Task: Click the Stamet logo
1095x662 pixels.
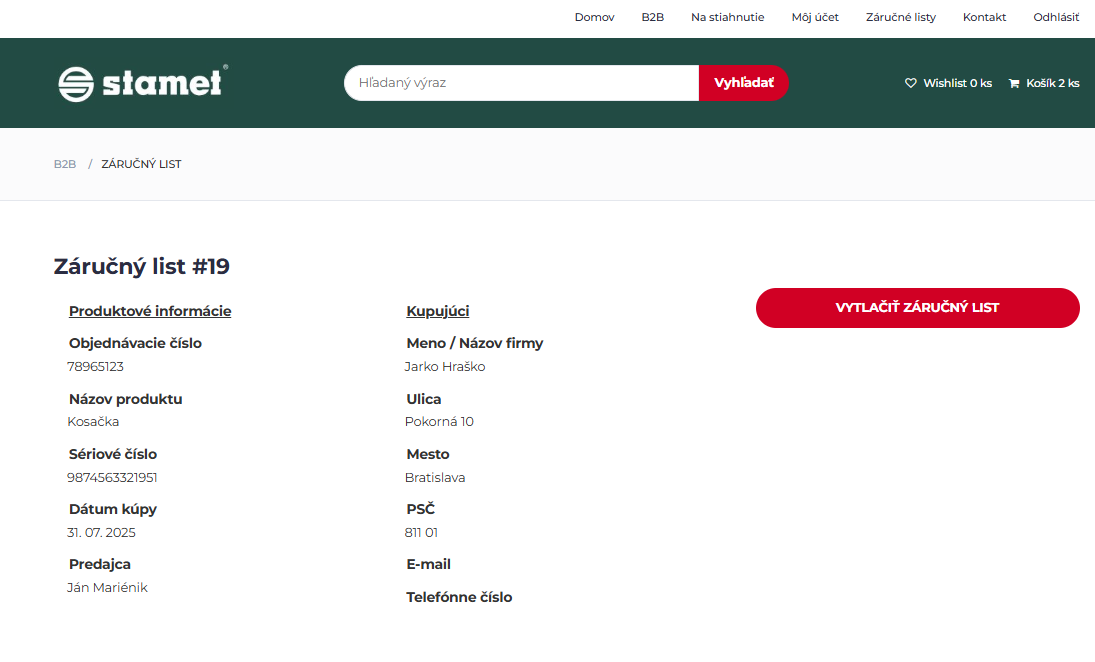Action: coord(143,83)
